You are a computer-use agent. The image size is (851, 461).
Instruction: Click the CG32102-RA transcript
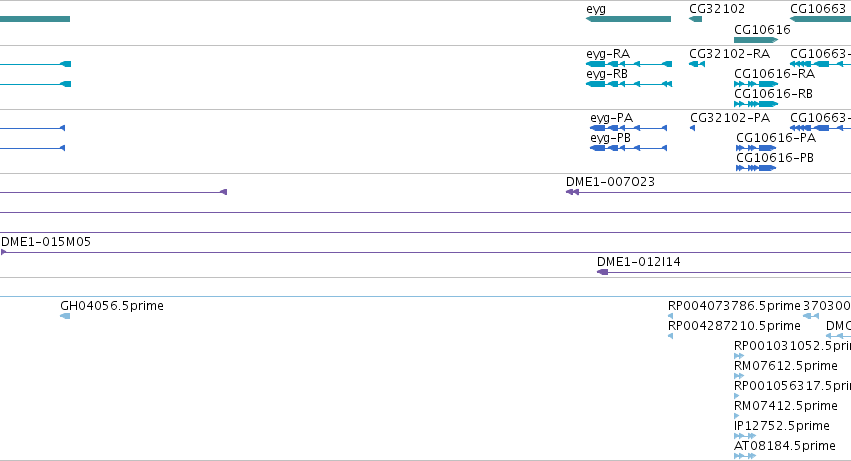(x=697, y=64)
